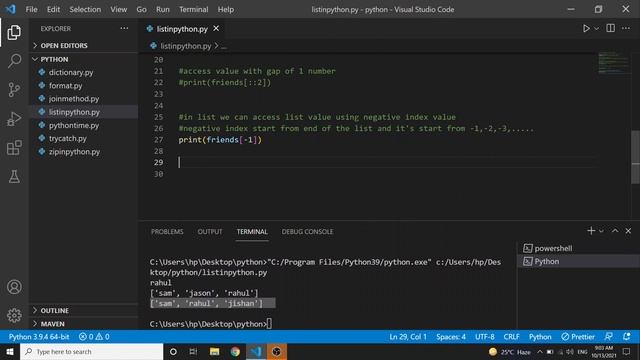The width and height of the screenshot is (640, 360).
Task: Open editor More Actions ellipsis
Action: [x=626, y=28]
